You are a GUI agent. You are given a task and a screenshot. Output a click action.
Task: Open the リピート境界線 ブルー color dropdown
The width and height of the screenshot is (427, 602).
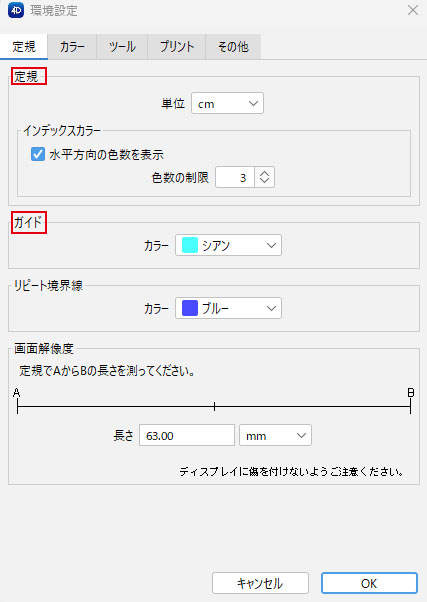(x=228, y=308)
